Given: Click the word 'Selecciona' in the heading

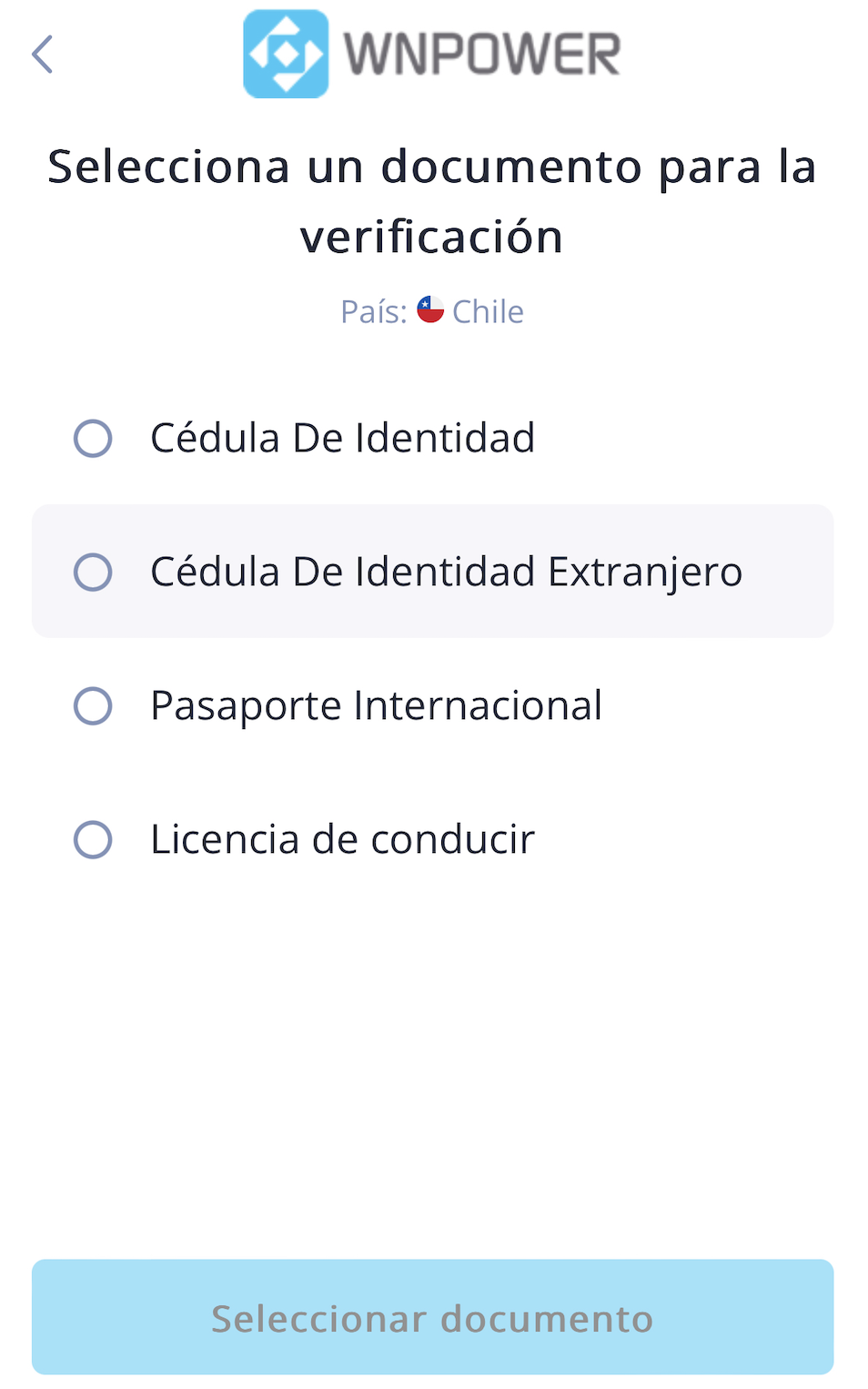Looking at the screenshot, I should [169, 167].
